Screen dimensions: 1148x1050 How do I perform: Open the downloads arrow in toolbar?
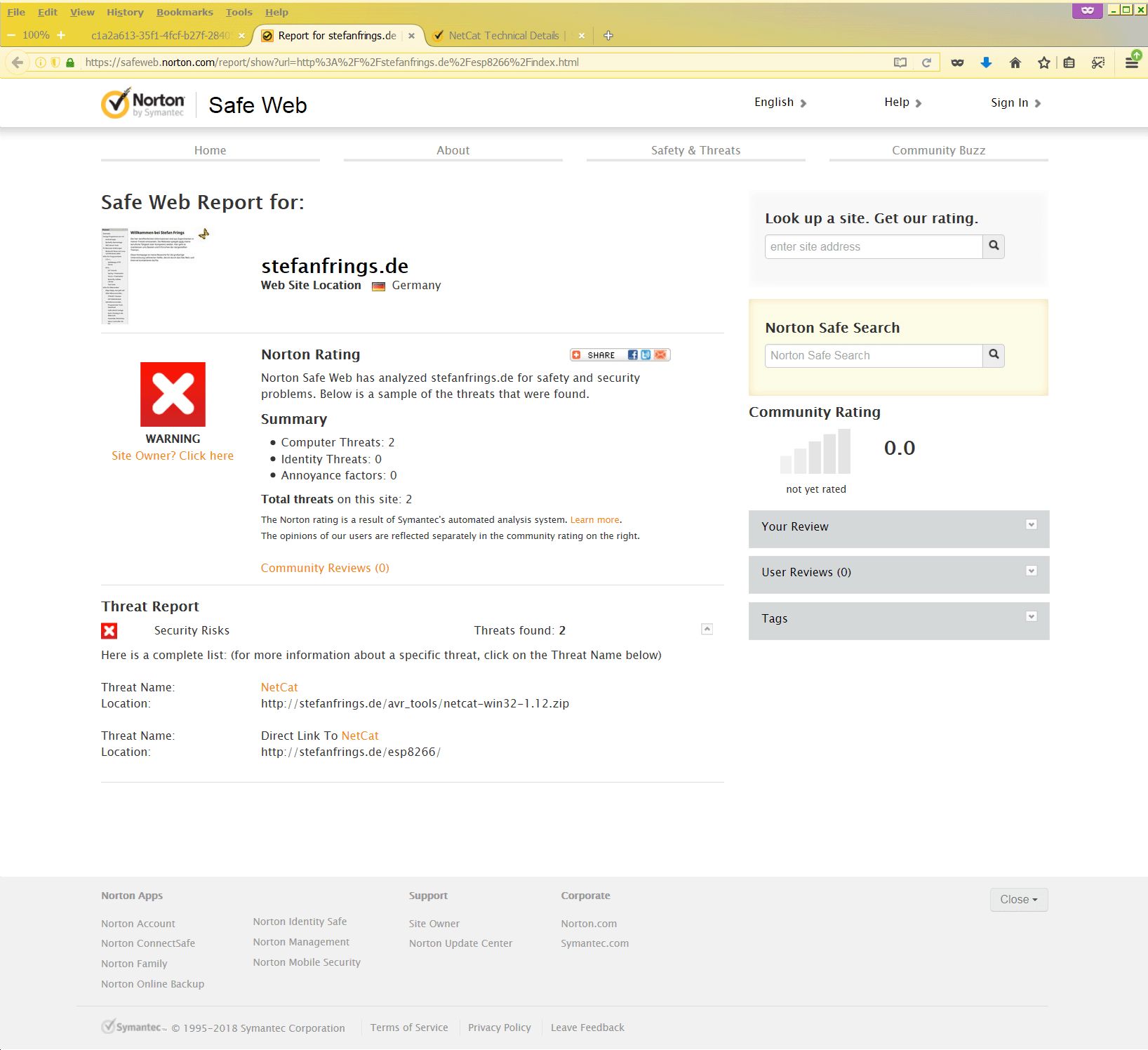coord(986,62)
